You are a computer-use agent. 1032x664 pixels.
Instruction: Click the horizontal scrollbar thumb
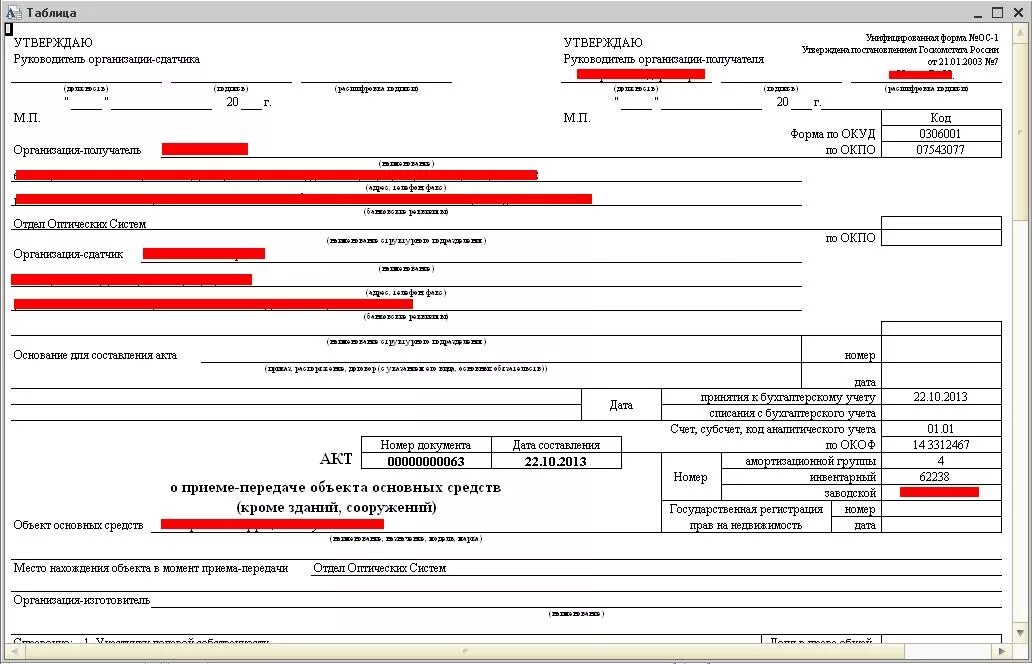coord(463,651)
